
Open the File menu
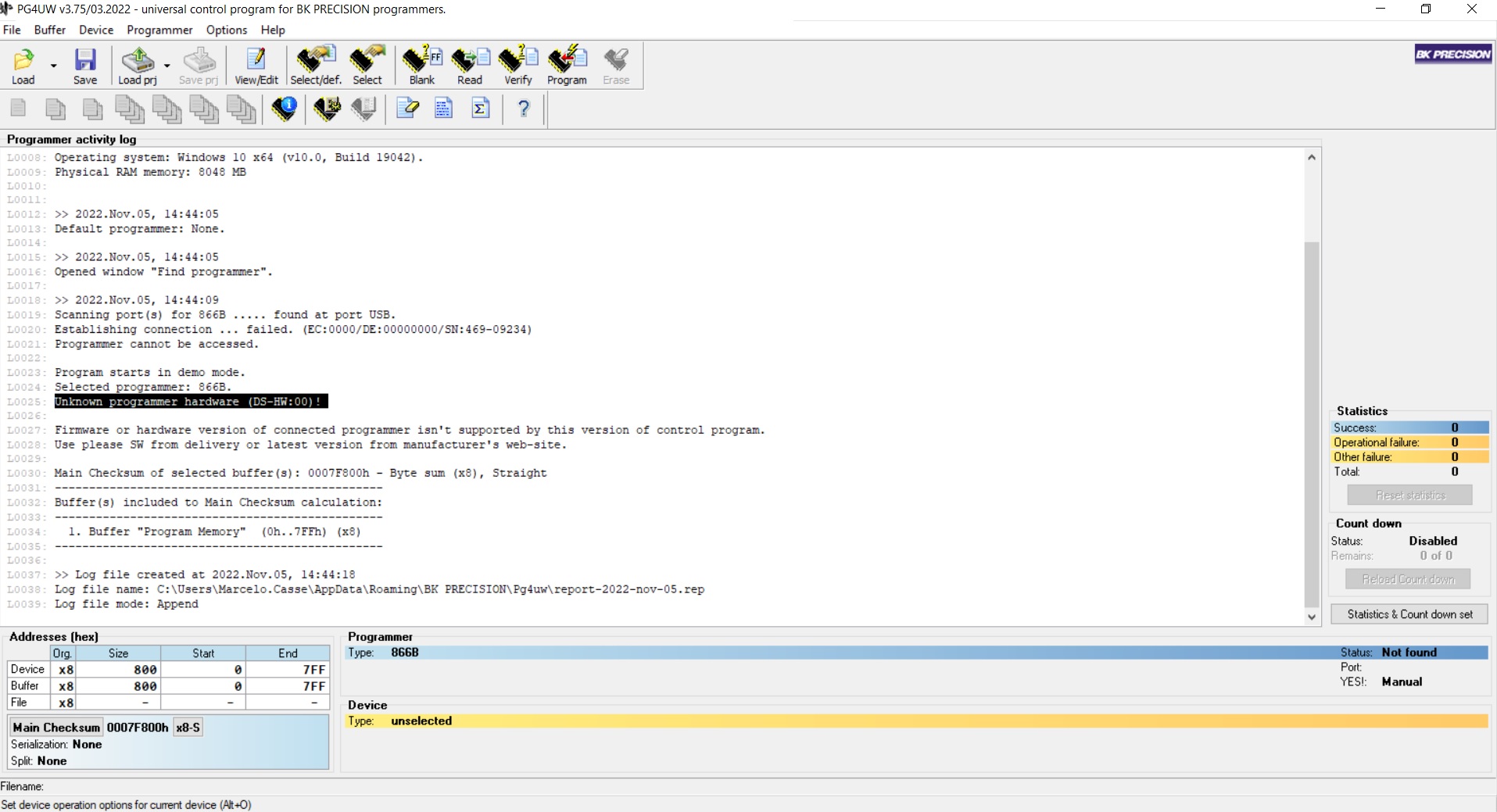click(x=12, y=30)
